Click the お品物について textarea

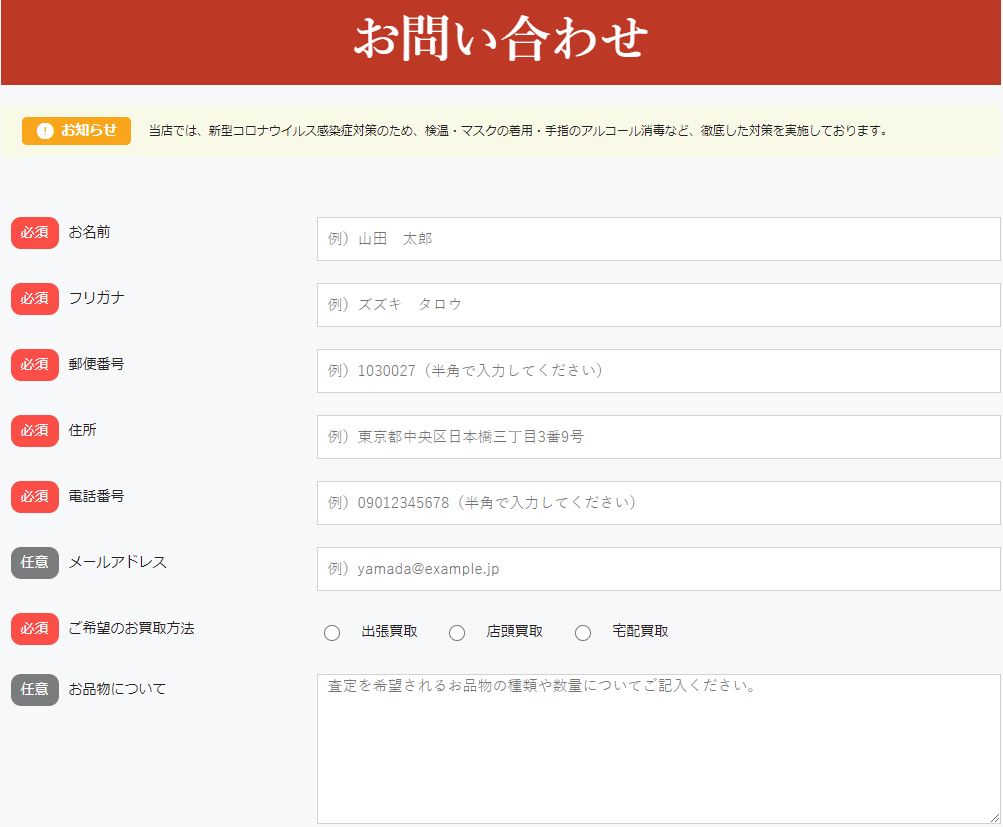click(x=658, y=749)
